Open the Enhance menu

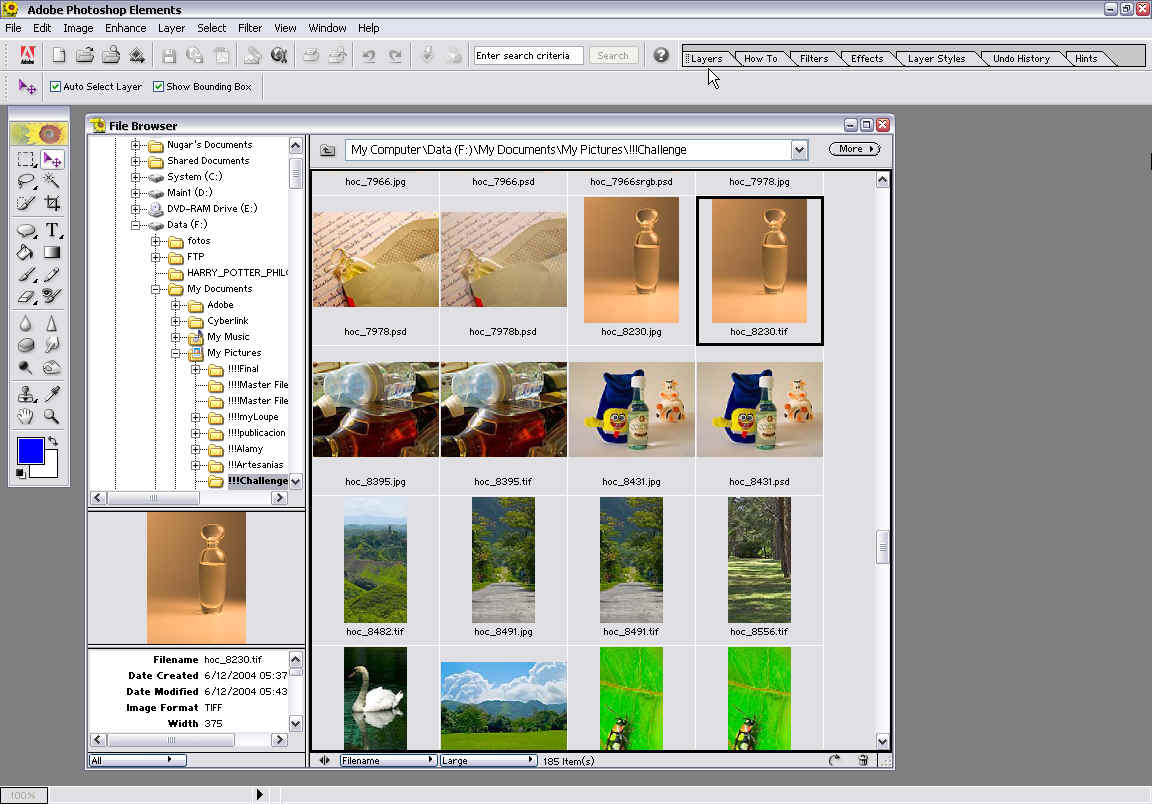click(126, 28)
